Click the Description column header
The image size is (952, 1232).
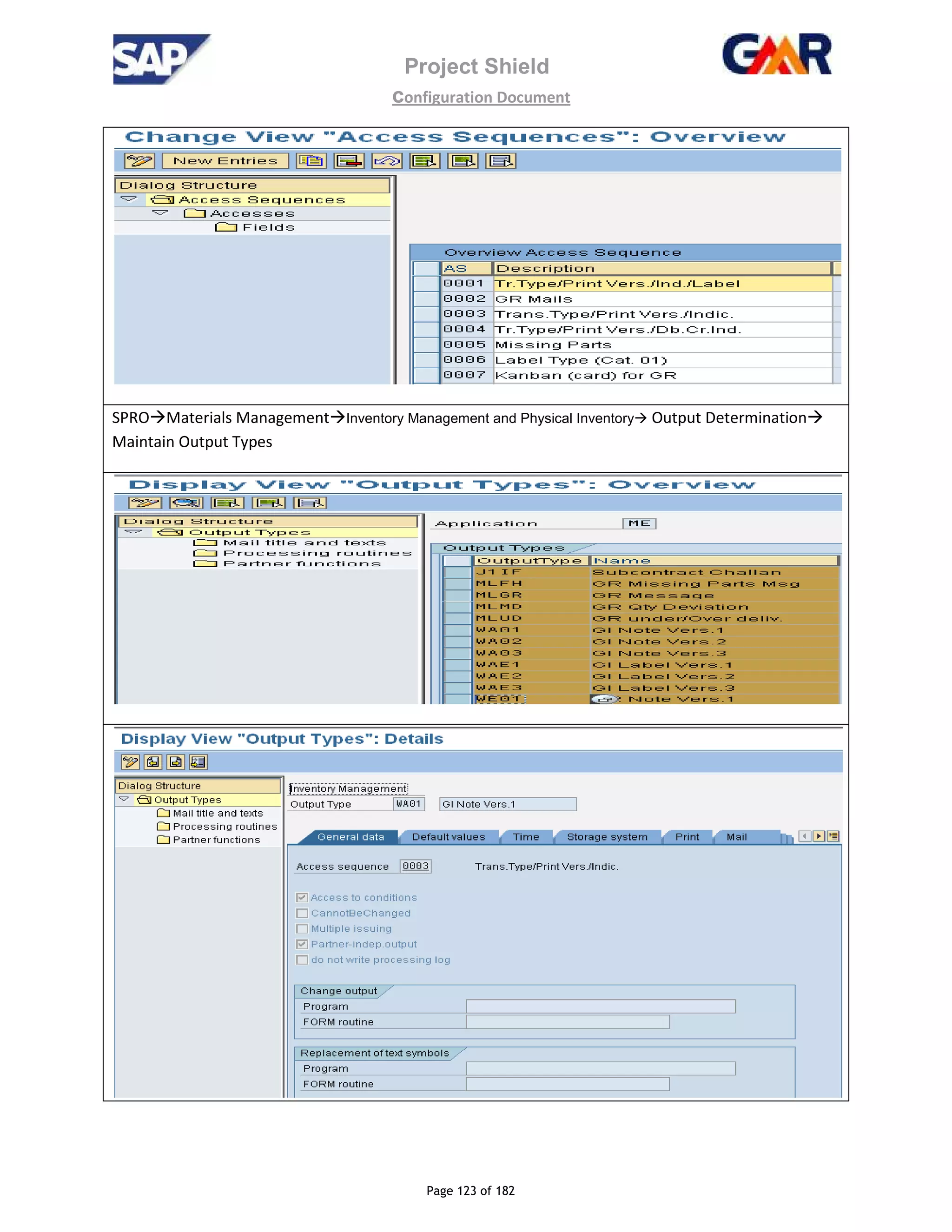[x=663, y=269]
